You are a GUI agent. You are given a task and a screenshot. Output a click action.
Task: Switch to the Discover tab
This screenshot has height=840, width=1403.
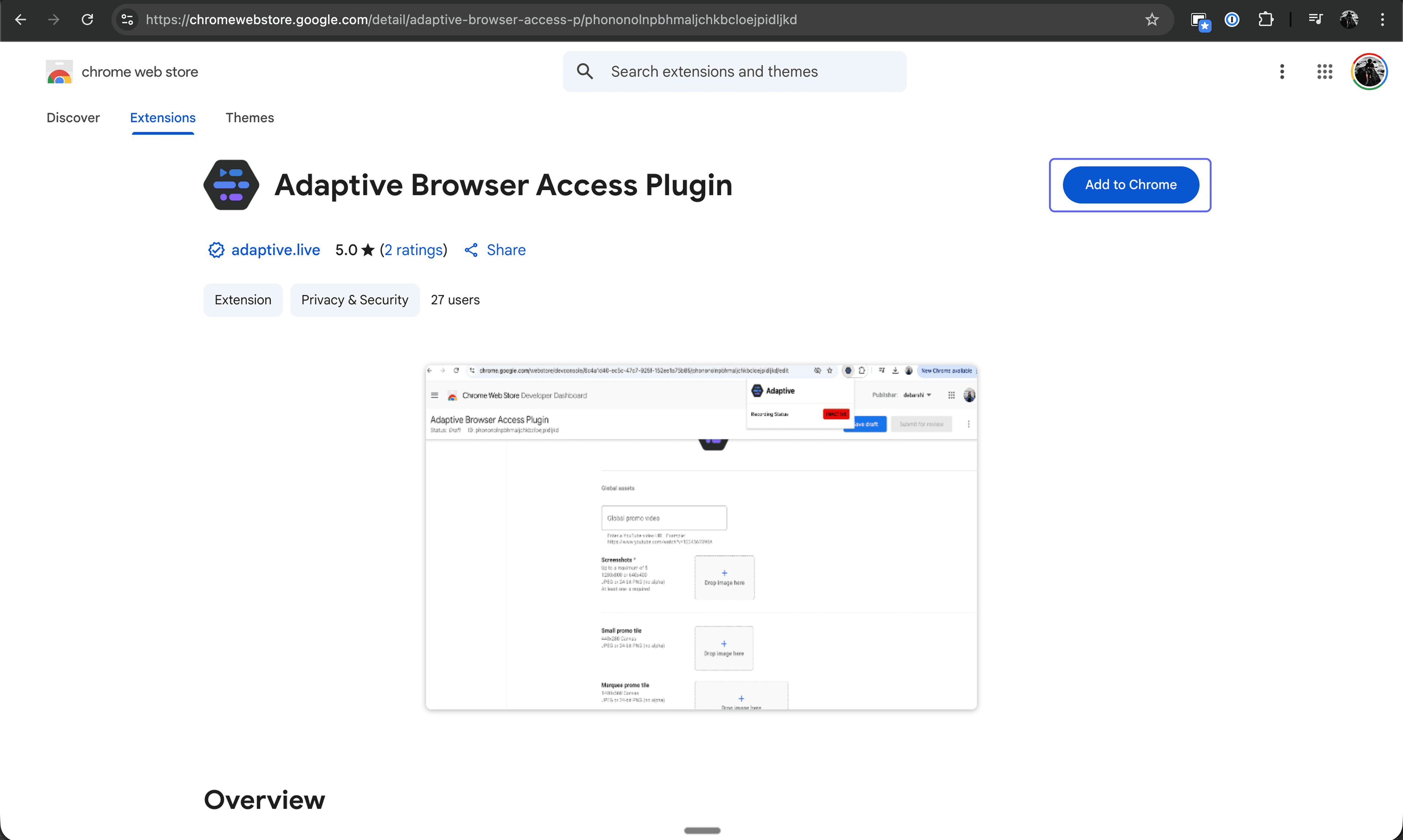coord(73,118)
